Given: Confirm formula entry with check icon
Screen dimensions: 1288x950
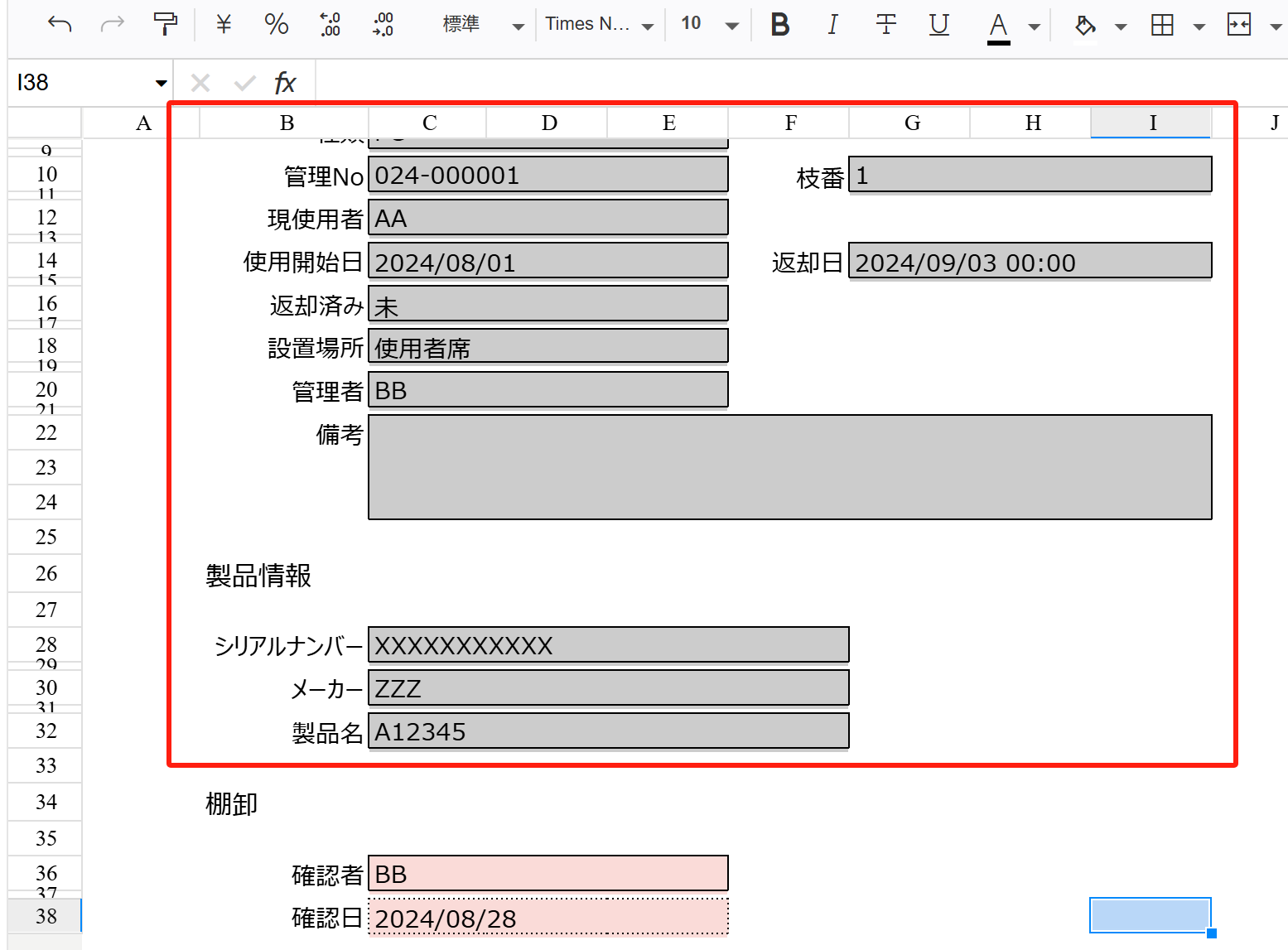Looking at the screenshot, I should pos(245,83).
